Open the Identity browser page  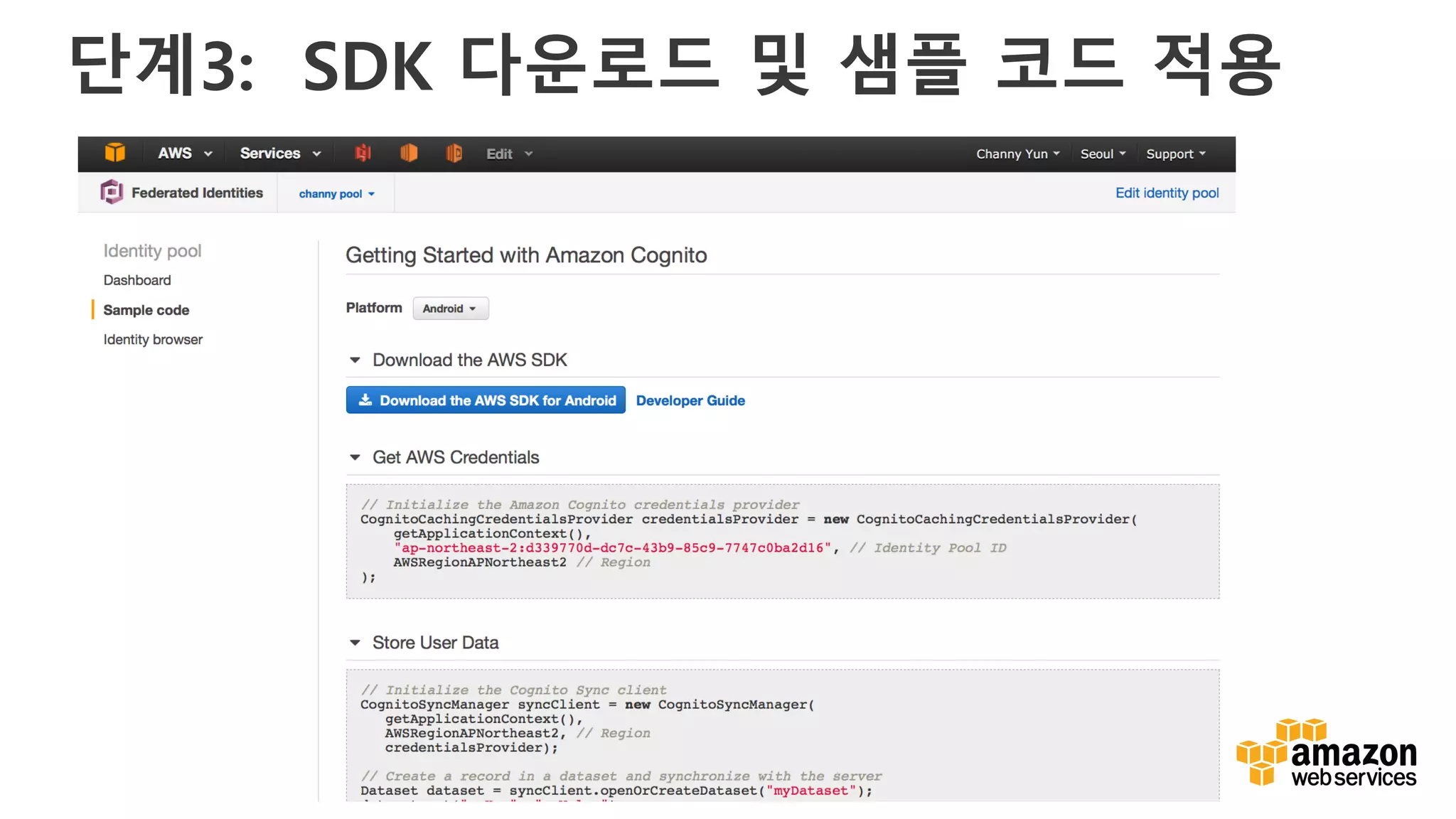pos(153,340)
